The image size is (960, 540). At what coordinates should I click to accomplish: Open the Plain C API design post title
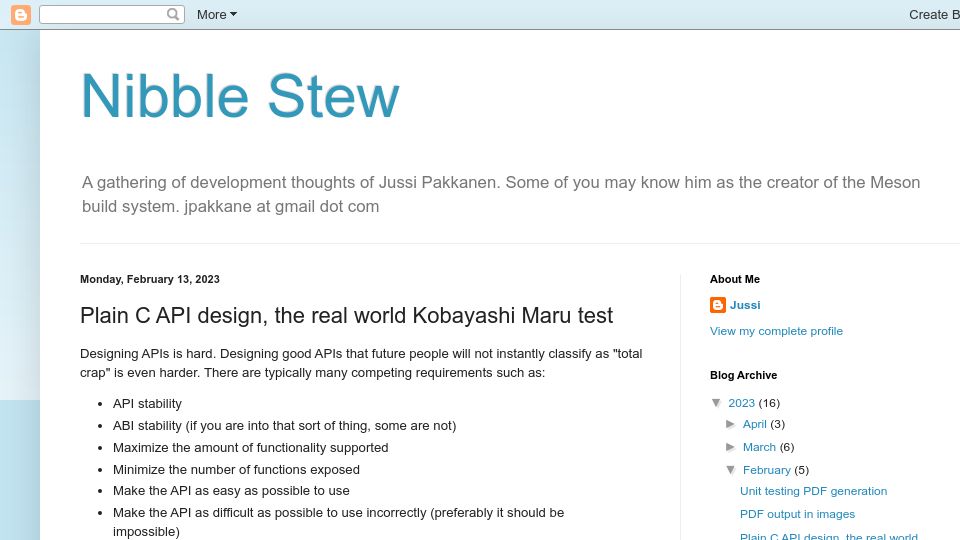point(347,315)
